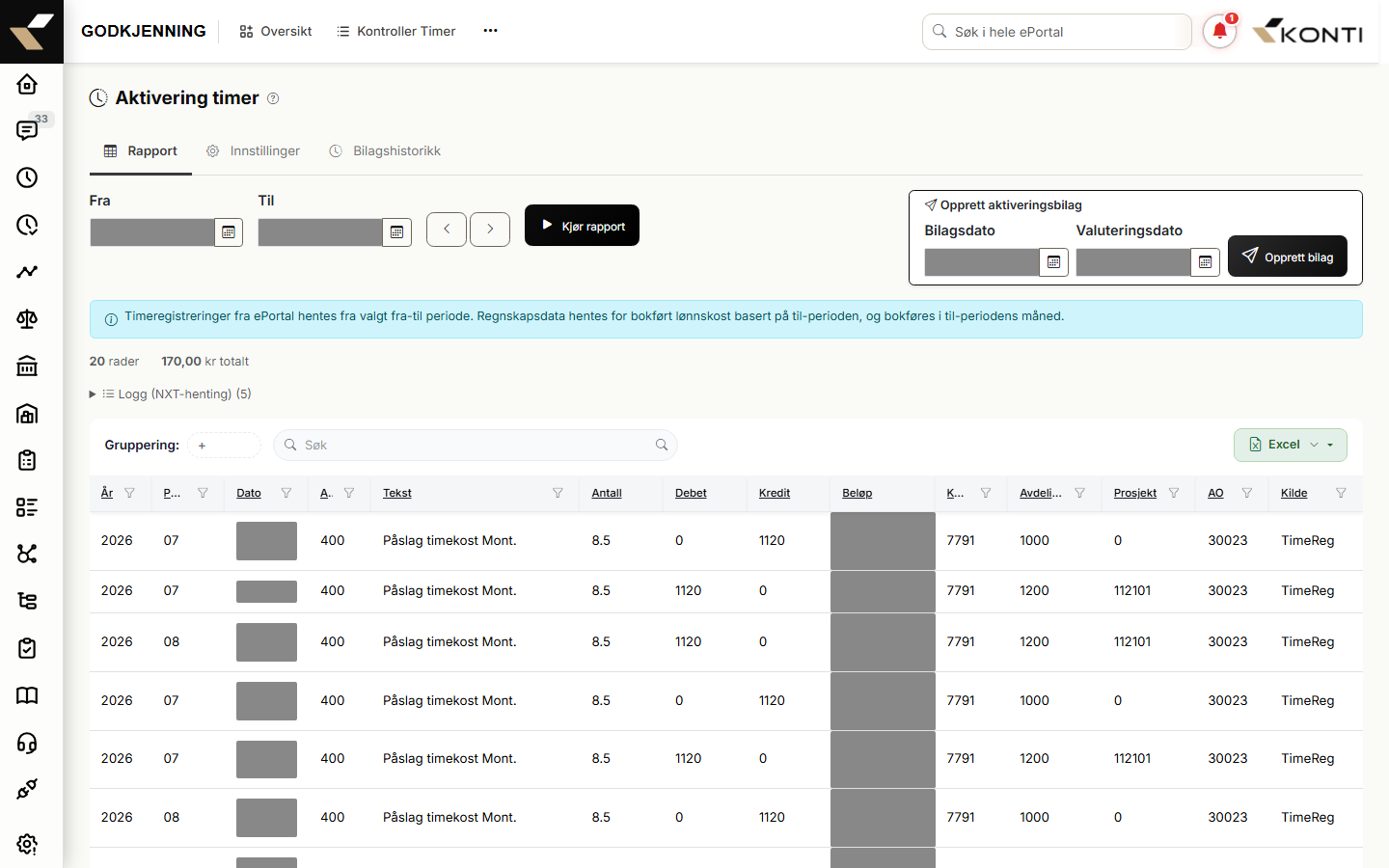This screenshot has width=1389, height=868.
Task: Open the filter for the Avdeli... column
Action: click(1080, 493)
